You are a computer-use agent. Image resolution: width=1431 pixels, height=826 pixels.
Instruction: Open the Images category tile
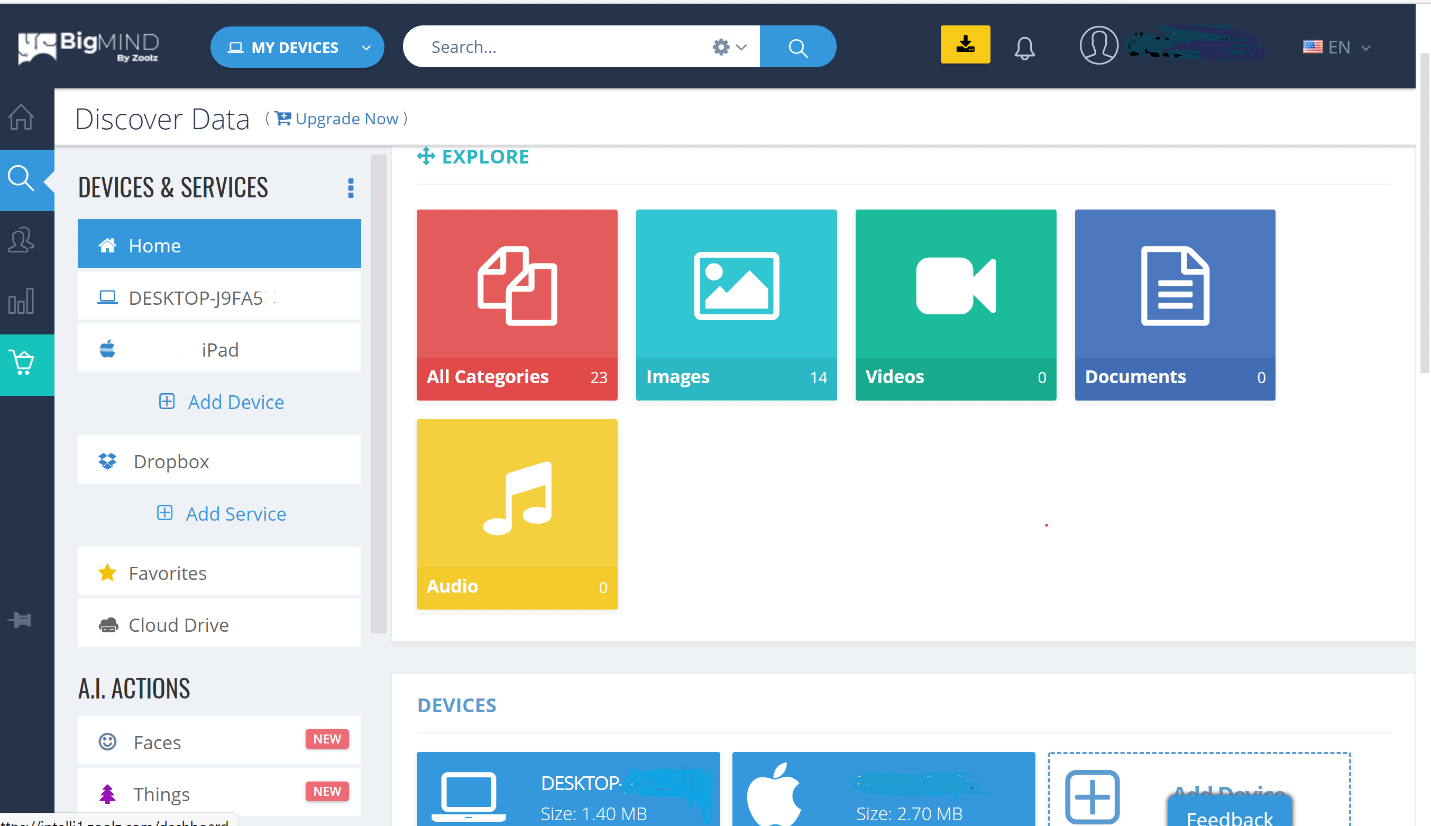pyautogui.click(x=736, y=305)
